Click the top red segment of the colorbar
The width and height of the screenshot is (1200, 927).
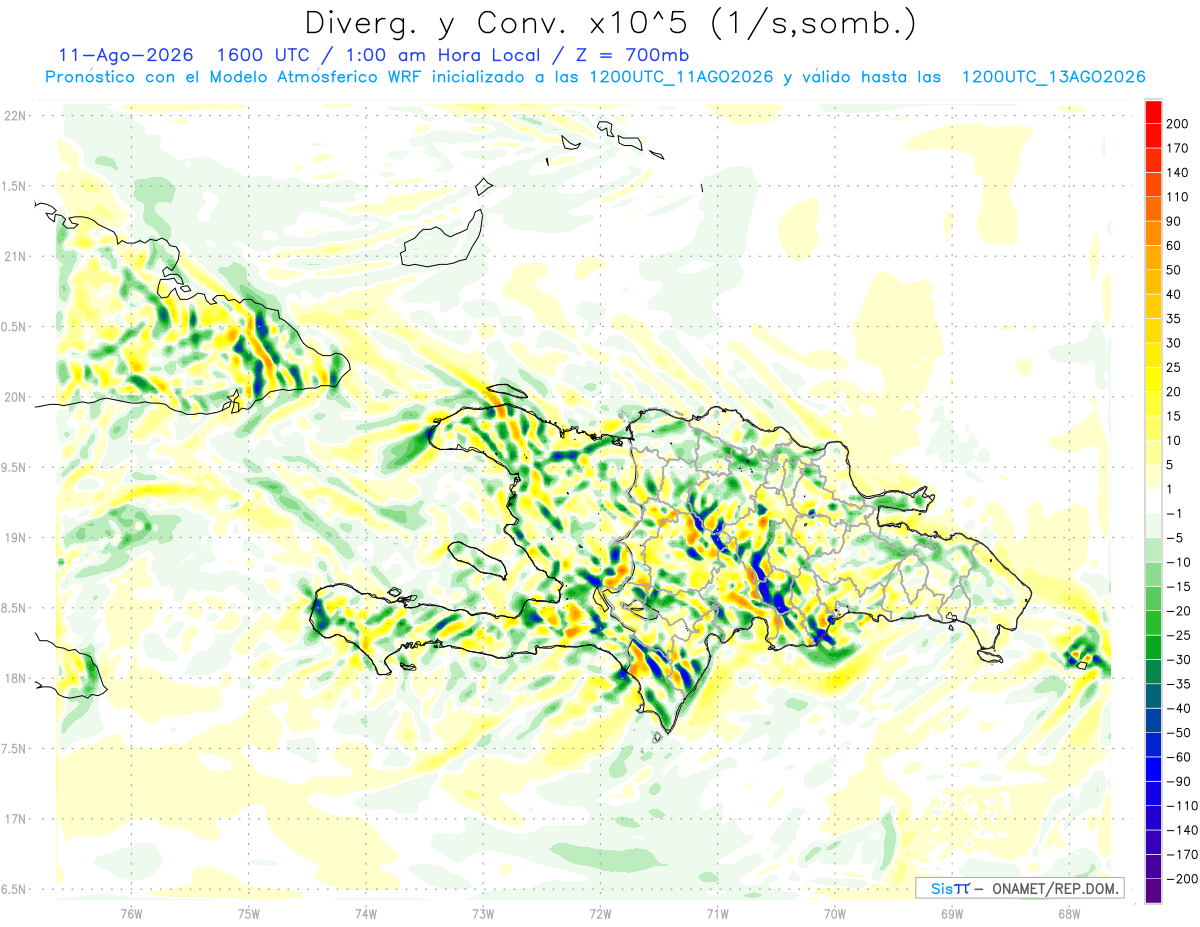1153,113
